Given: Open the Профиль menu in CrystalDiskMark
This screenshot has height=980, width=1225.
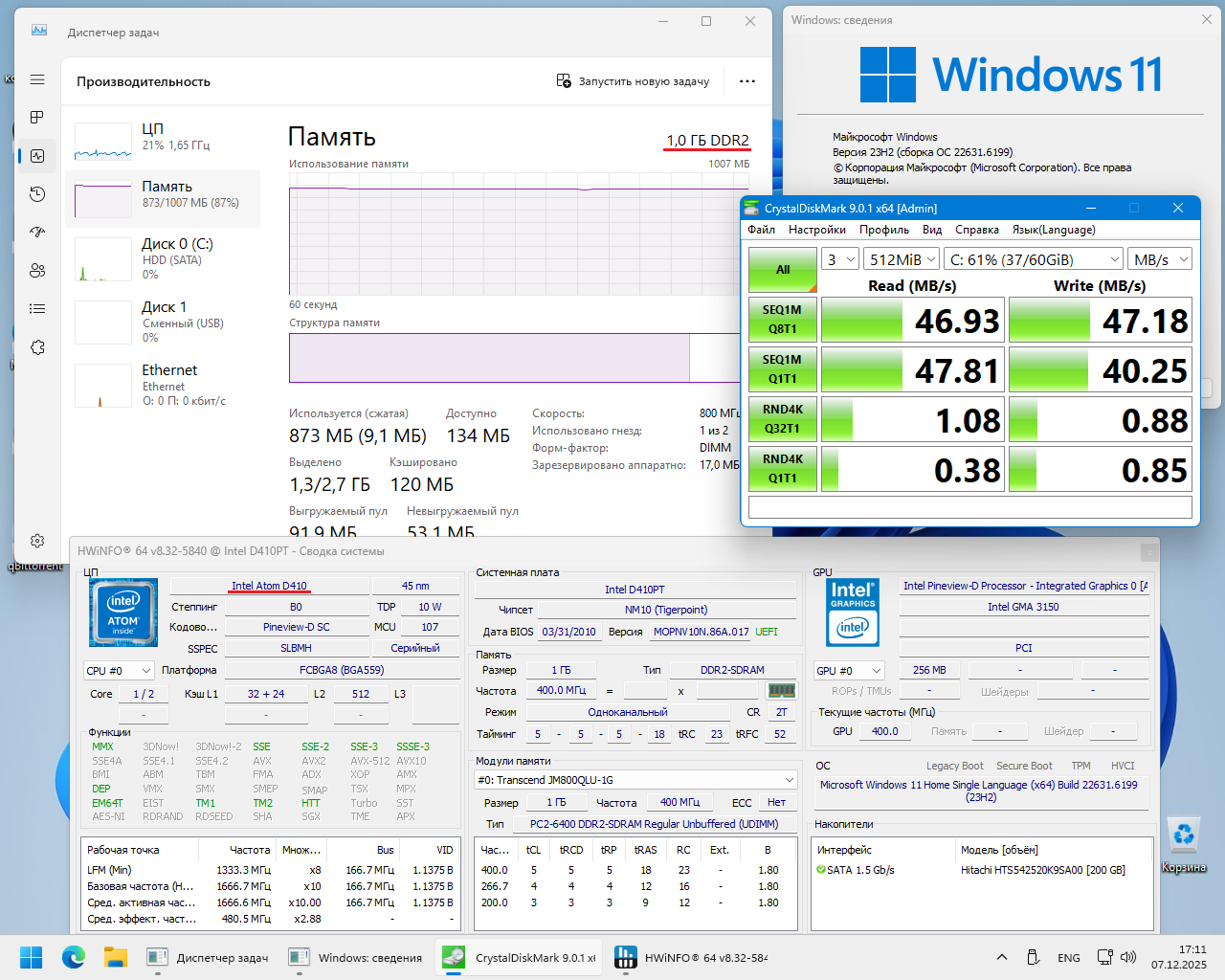Looking at the screenshot, I should tap(884, 230).
